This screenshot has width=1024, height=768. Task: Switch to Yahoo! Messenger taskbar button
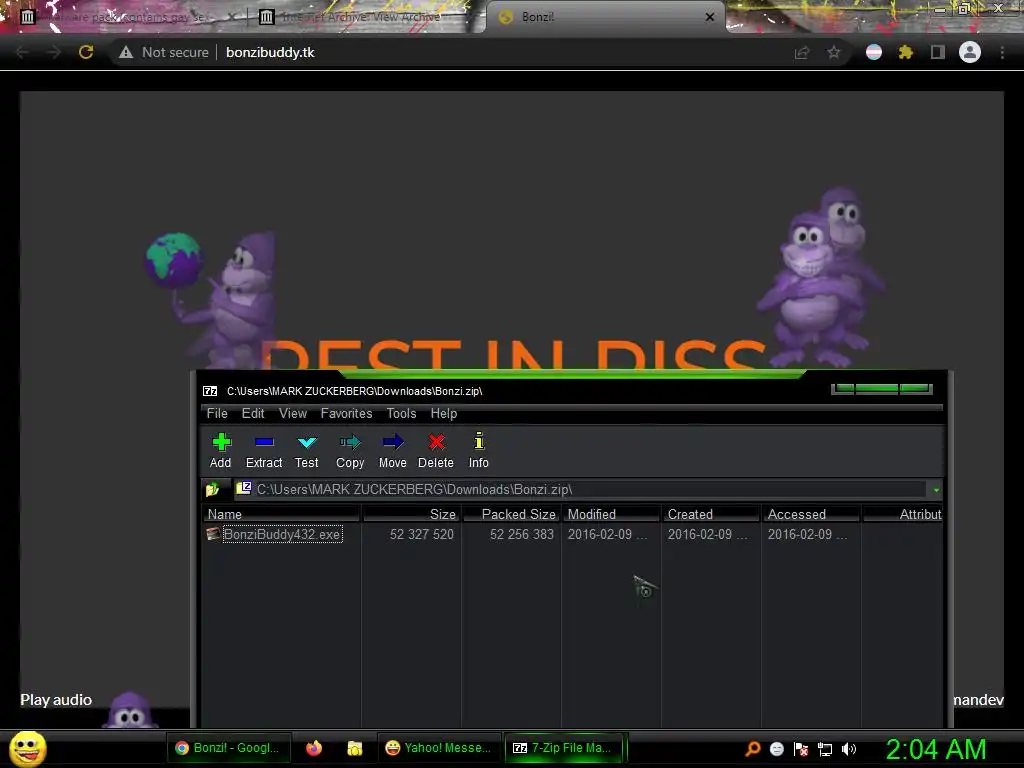click(439, 748)
